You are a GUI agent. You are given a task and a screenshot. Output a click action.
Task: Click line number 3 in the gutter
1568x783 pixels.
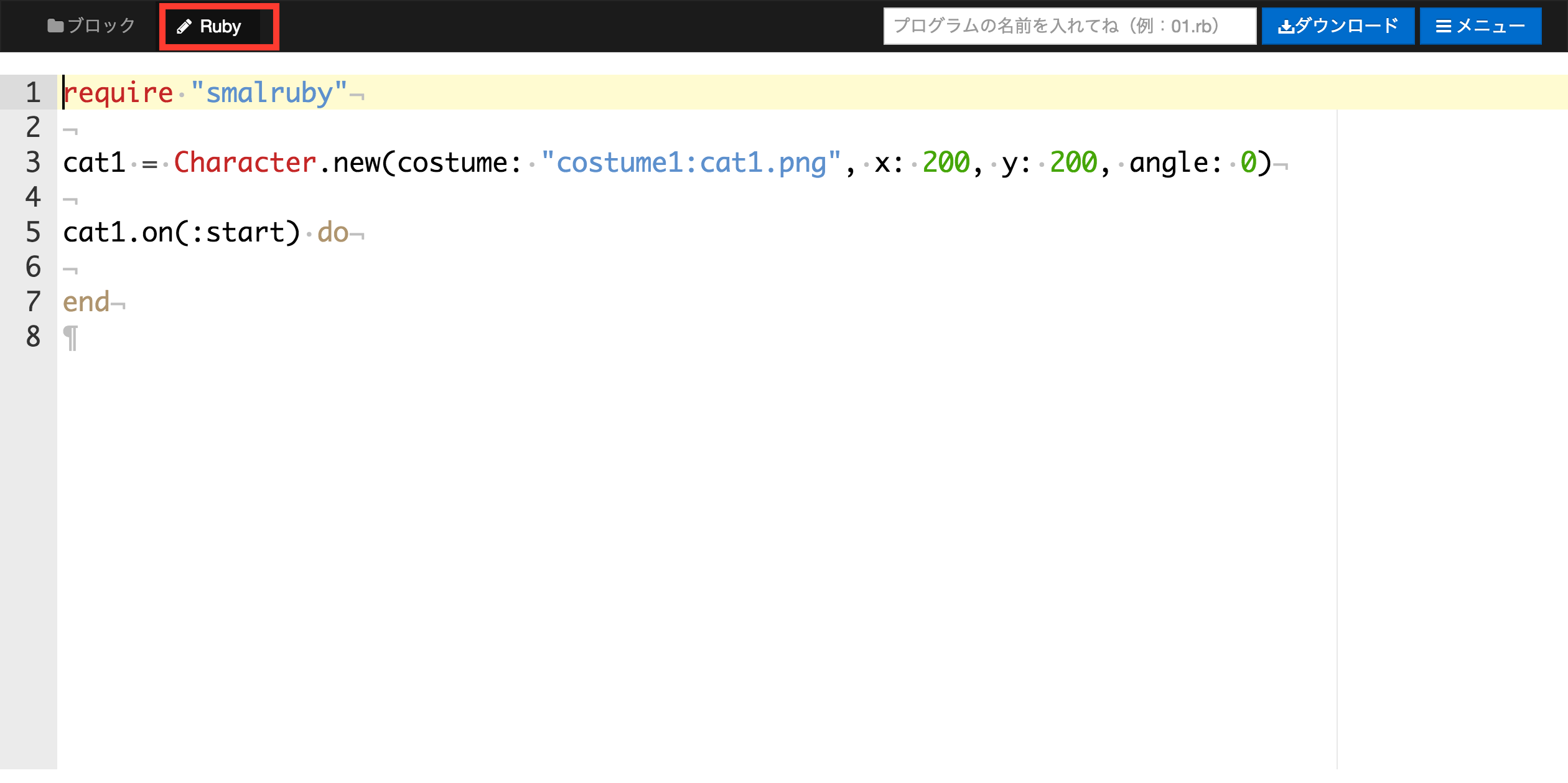[33, 162]
